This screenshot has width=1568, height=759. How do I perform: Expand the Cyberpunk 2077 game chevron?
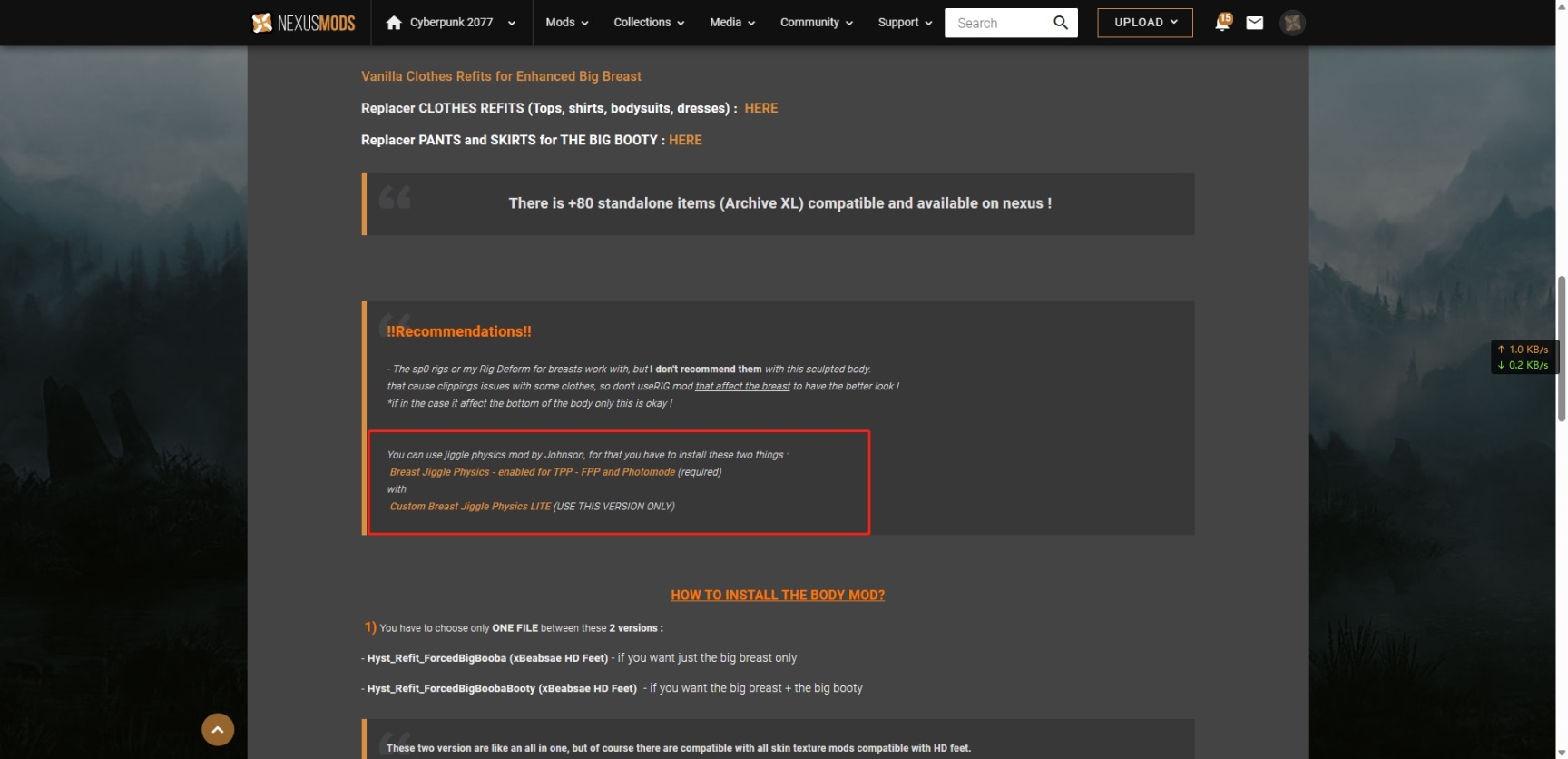pyautogui.click(x=512, y=24)
